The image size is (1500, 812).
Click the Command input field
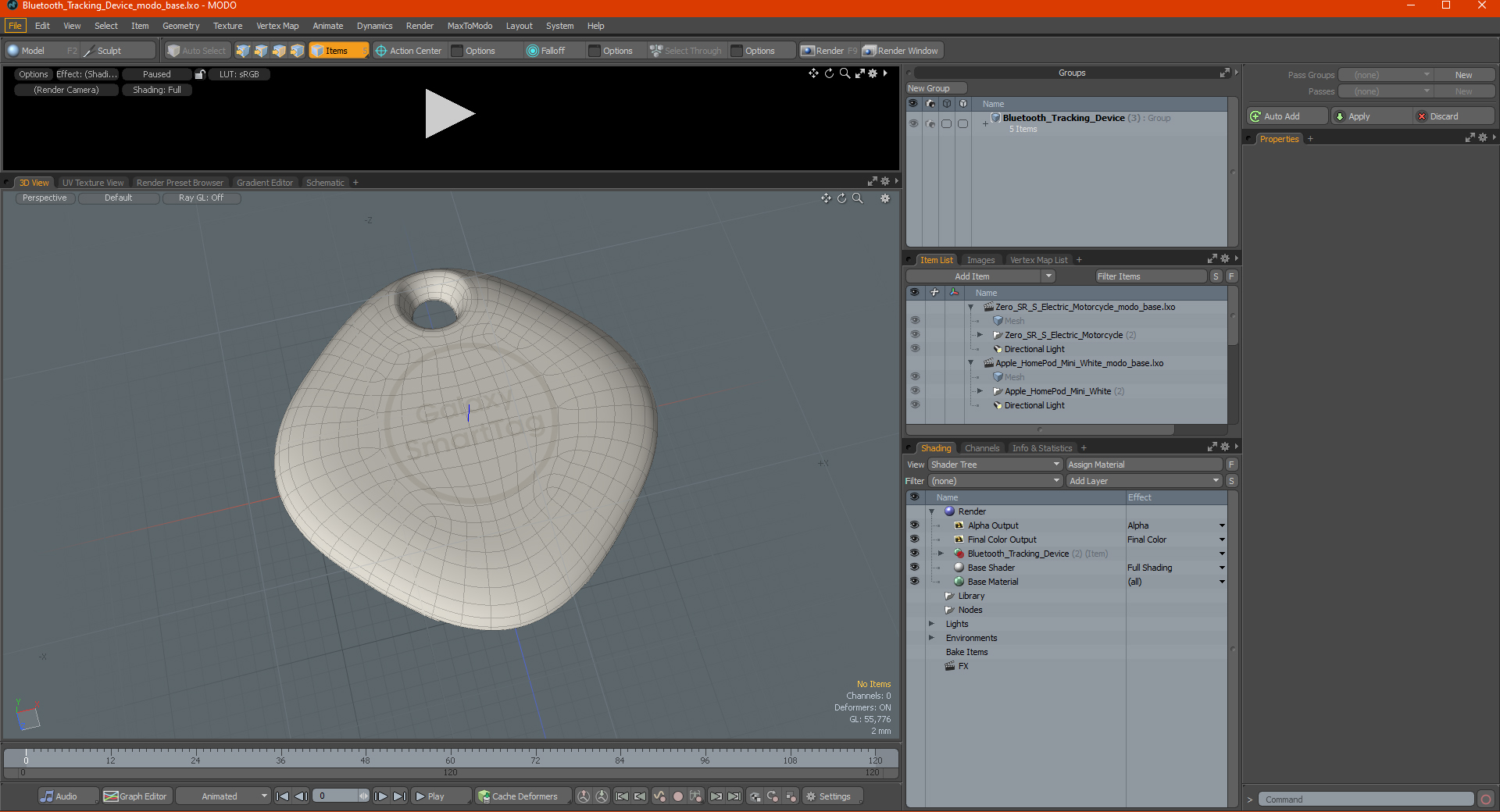click(x=1366, y=800)
